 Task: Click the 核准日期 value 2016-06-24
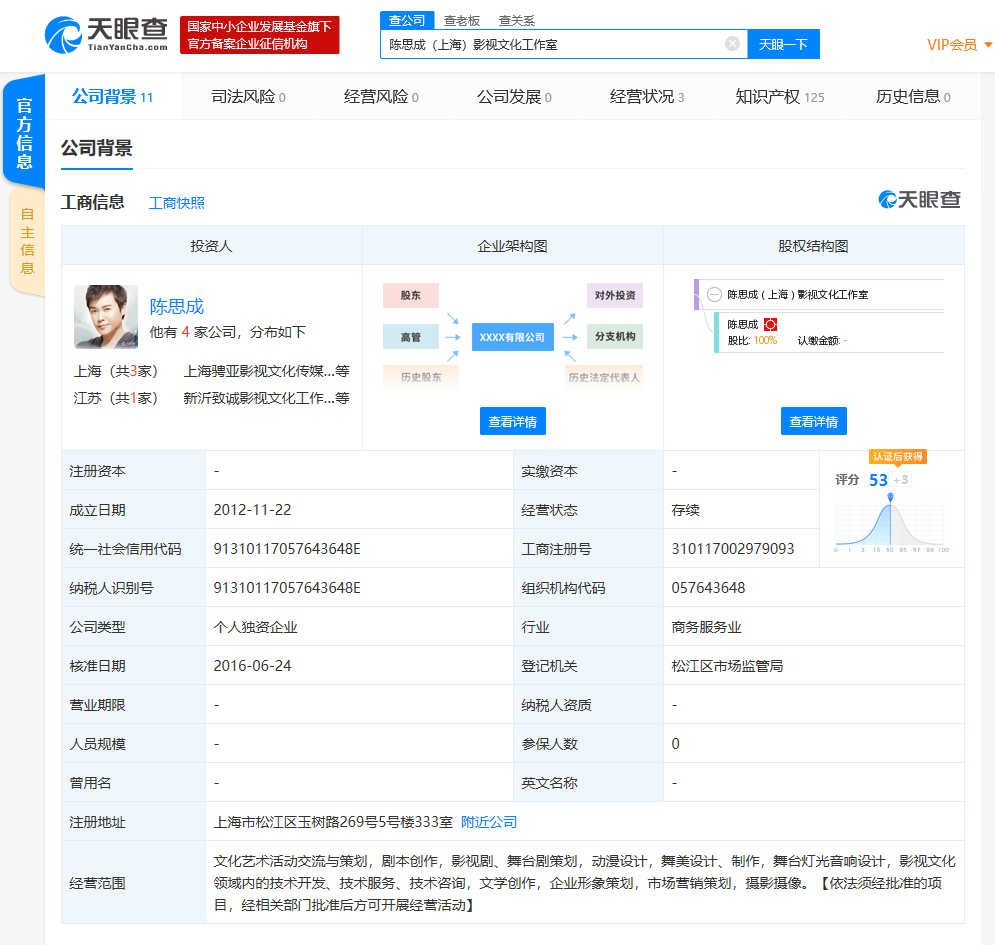coord(253,666)
